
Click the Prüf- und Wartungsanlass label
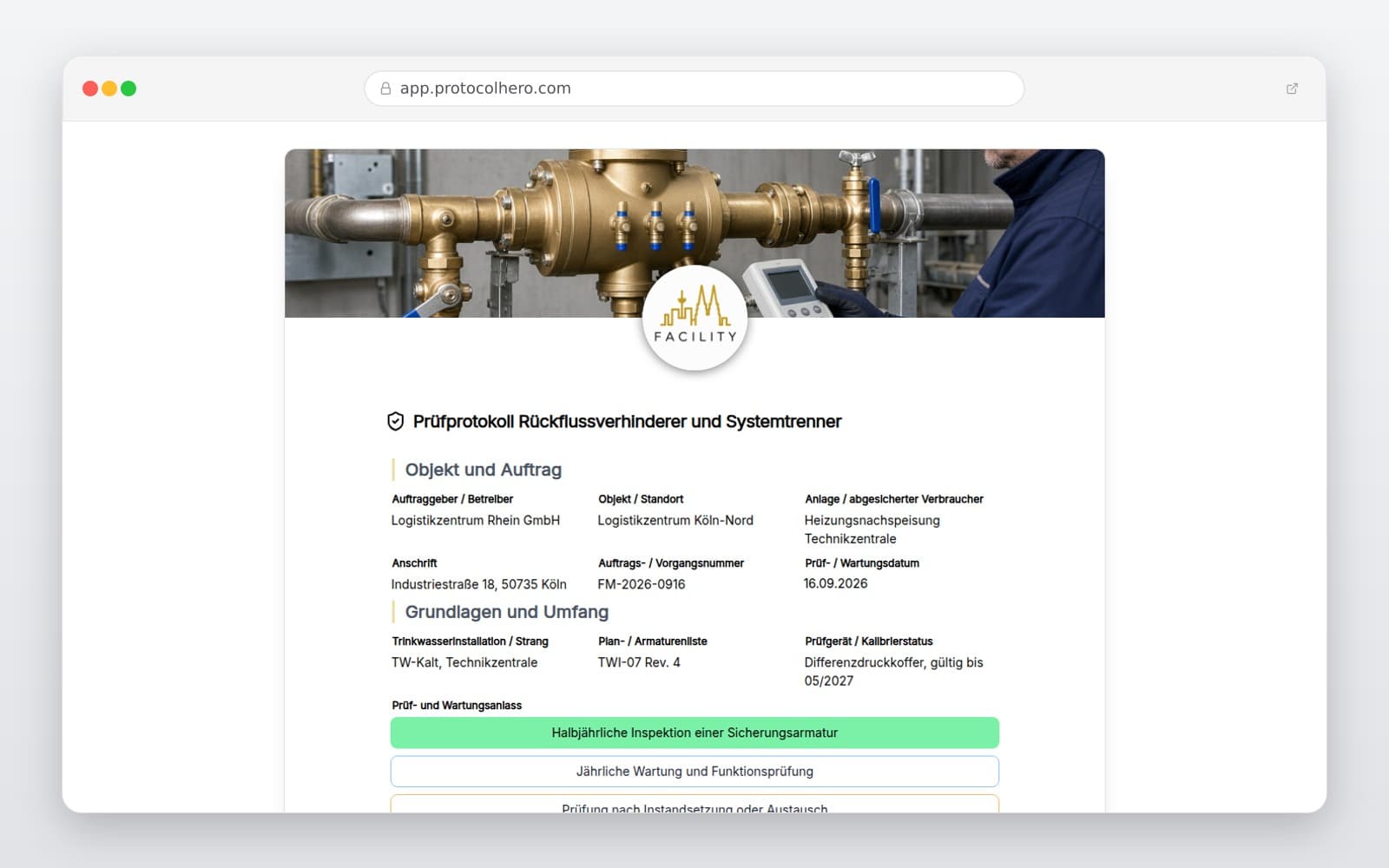pos(457,706)
